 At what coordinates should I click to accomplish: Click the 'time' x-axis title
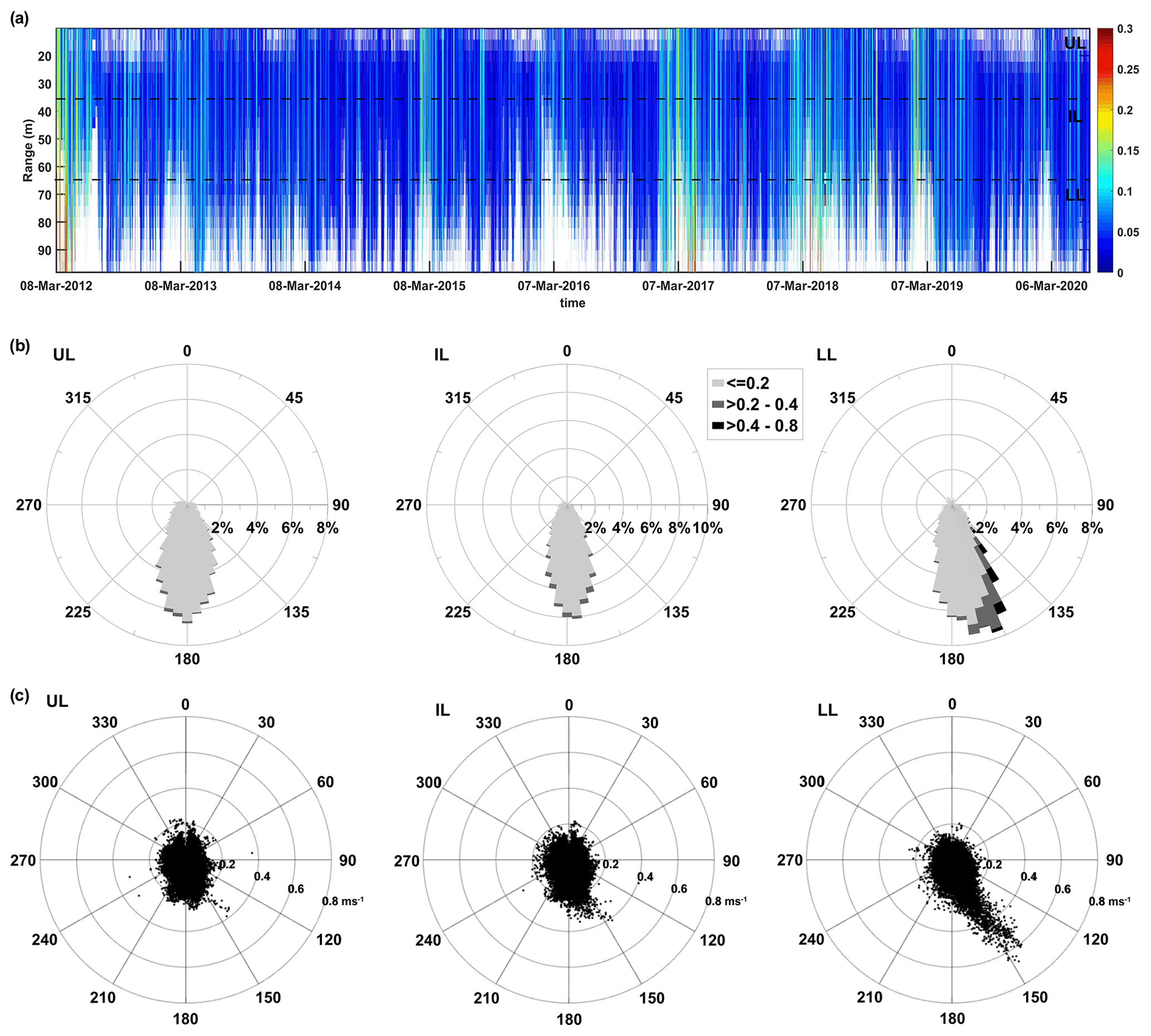pyautogui.click(x=572, y=303)
